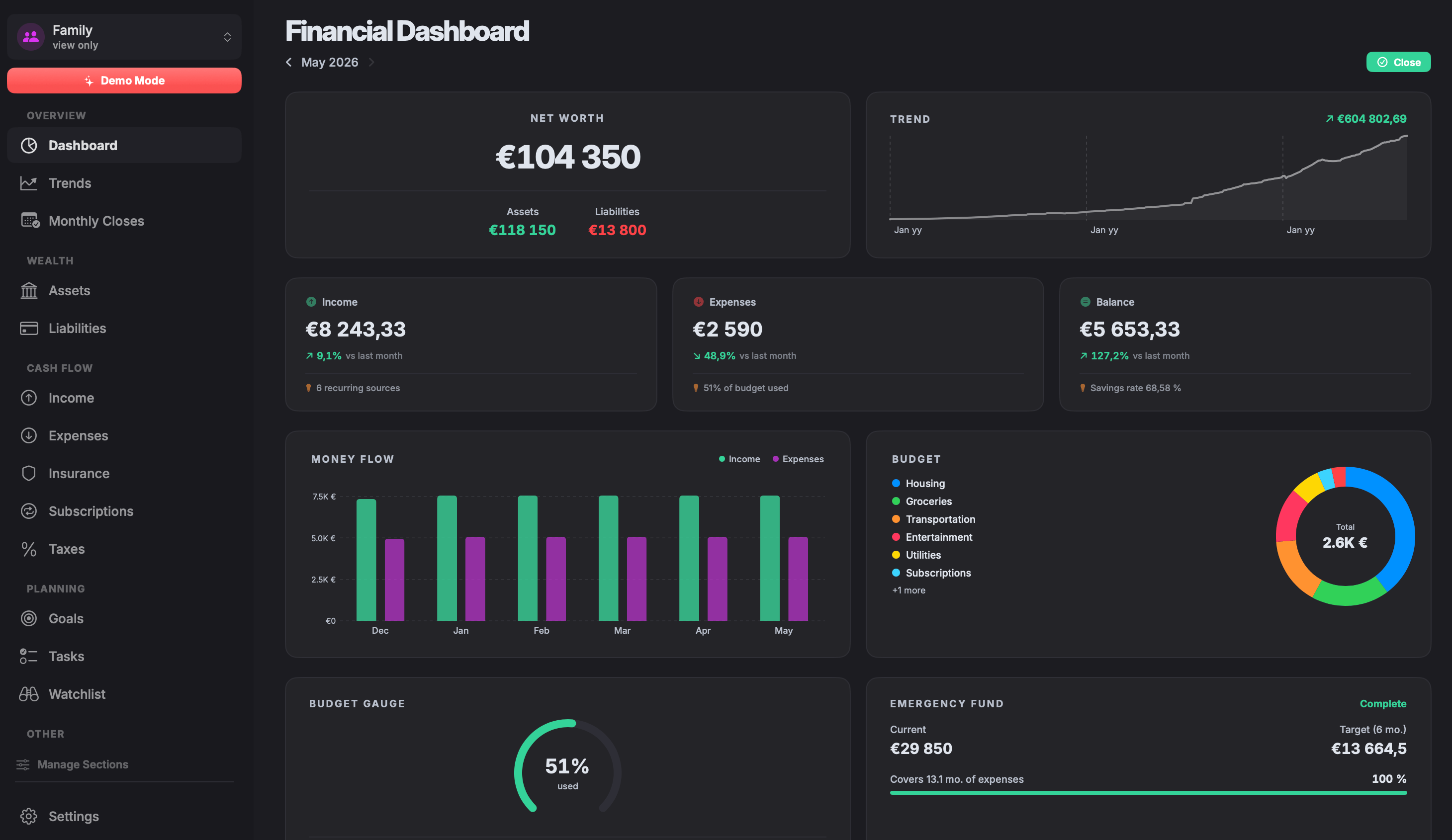Click the Liabilities credit card icon

(x=29, y=329)
